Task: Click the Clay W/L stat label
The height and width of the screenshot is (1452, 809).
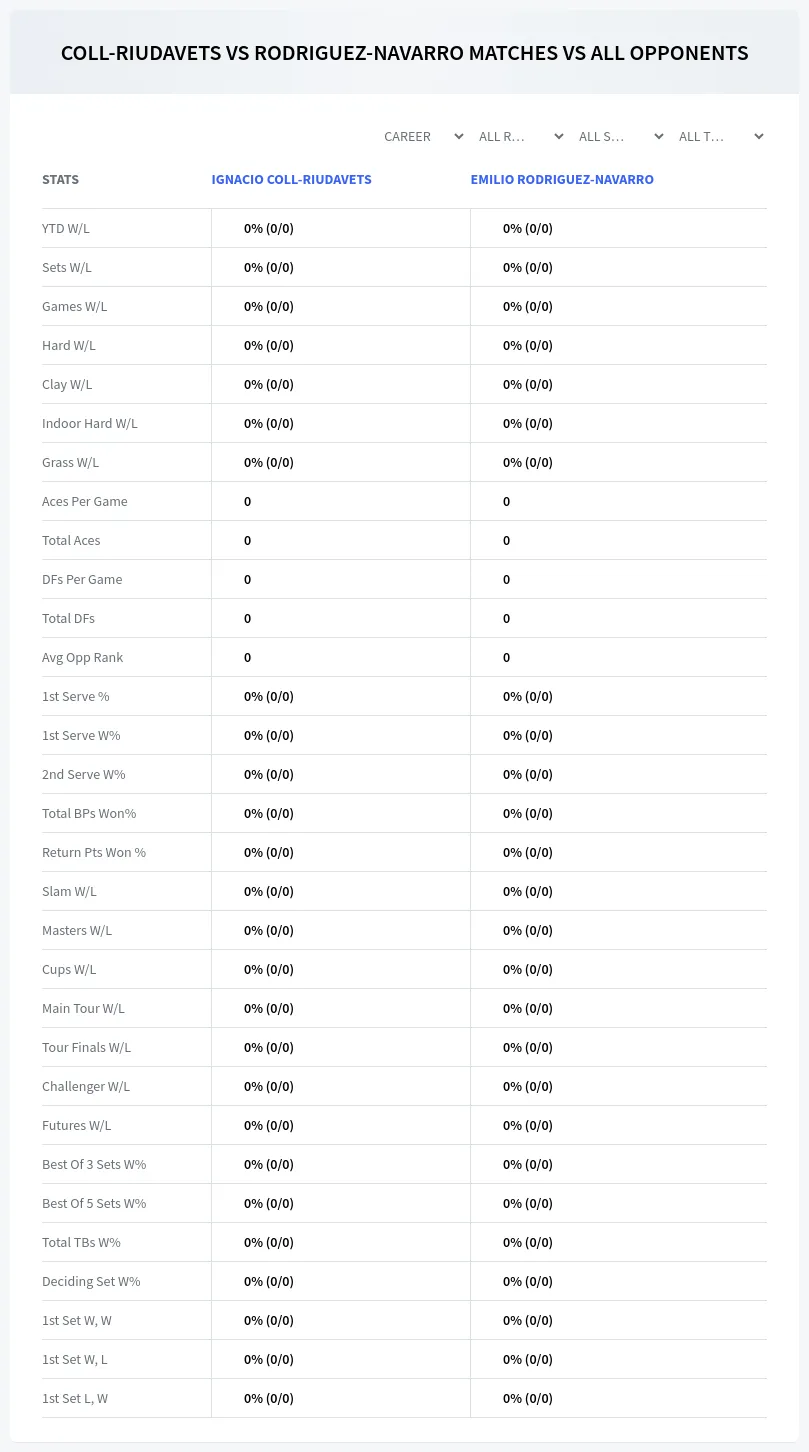Action: [x=67, y=384]
